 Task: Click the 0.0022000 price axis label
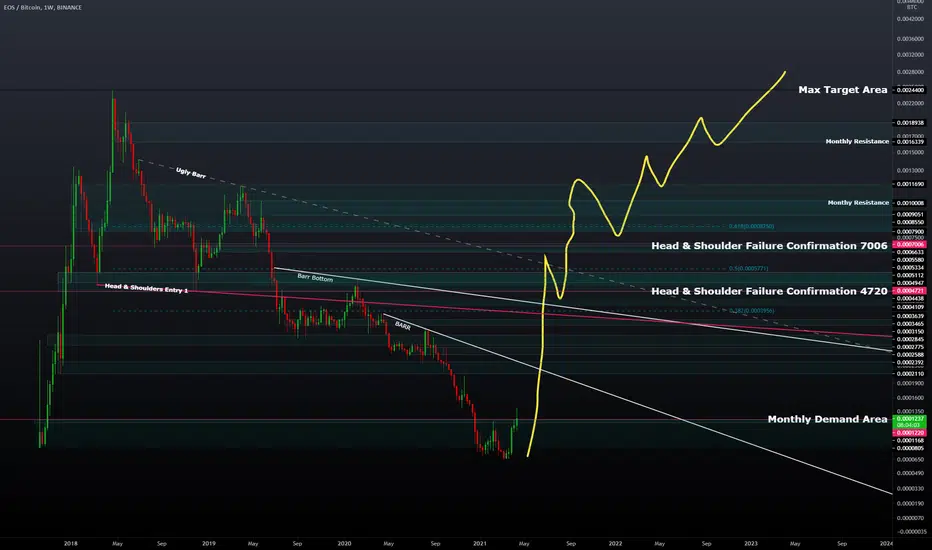coord(910,103)
